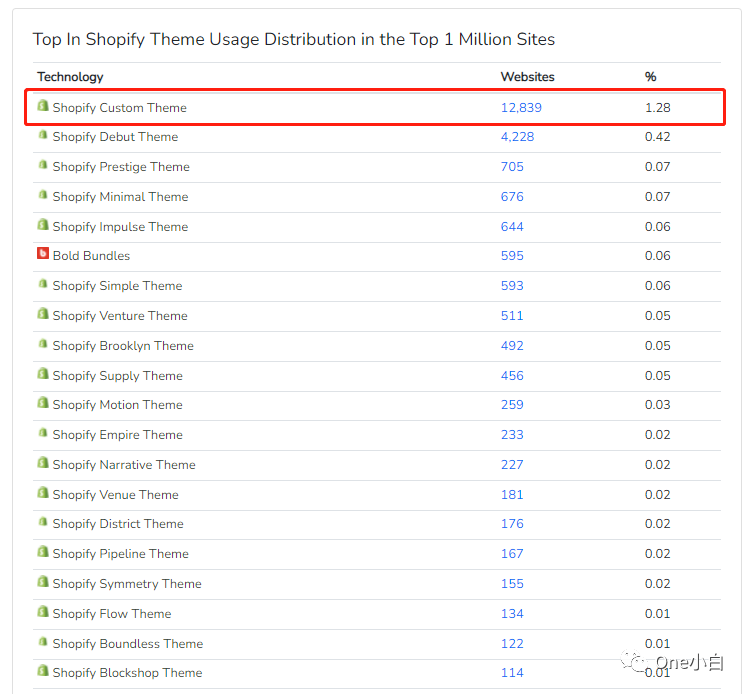Open the 12,839 websites link
The image size is (748, 694).
(521, 108)
